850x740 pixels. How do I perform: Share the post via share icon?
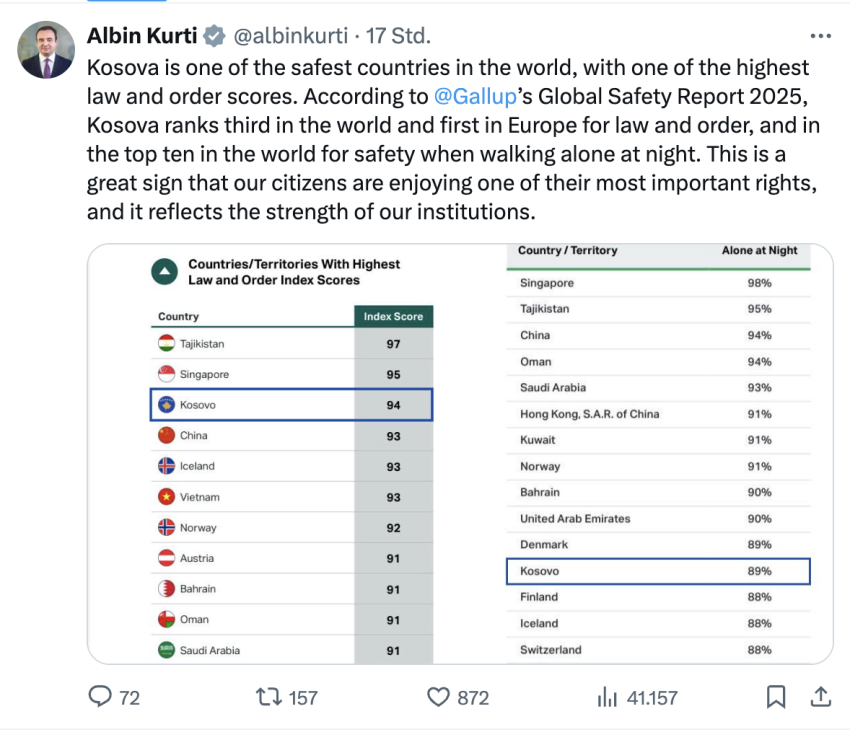click(x=820, y=696)
